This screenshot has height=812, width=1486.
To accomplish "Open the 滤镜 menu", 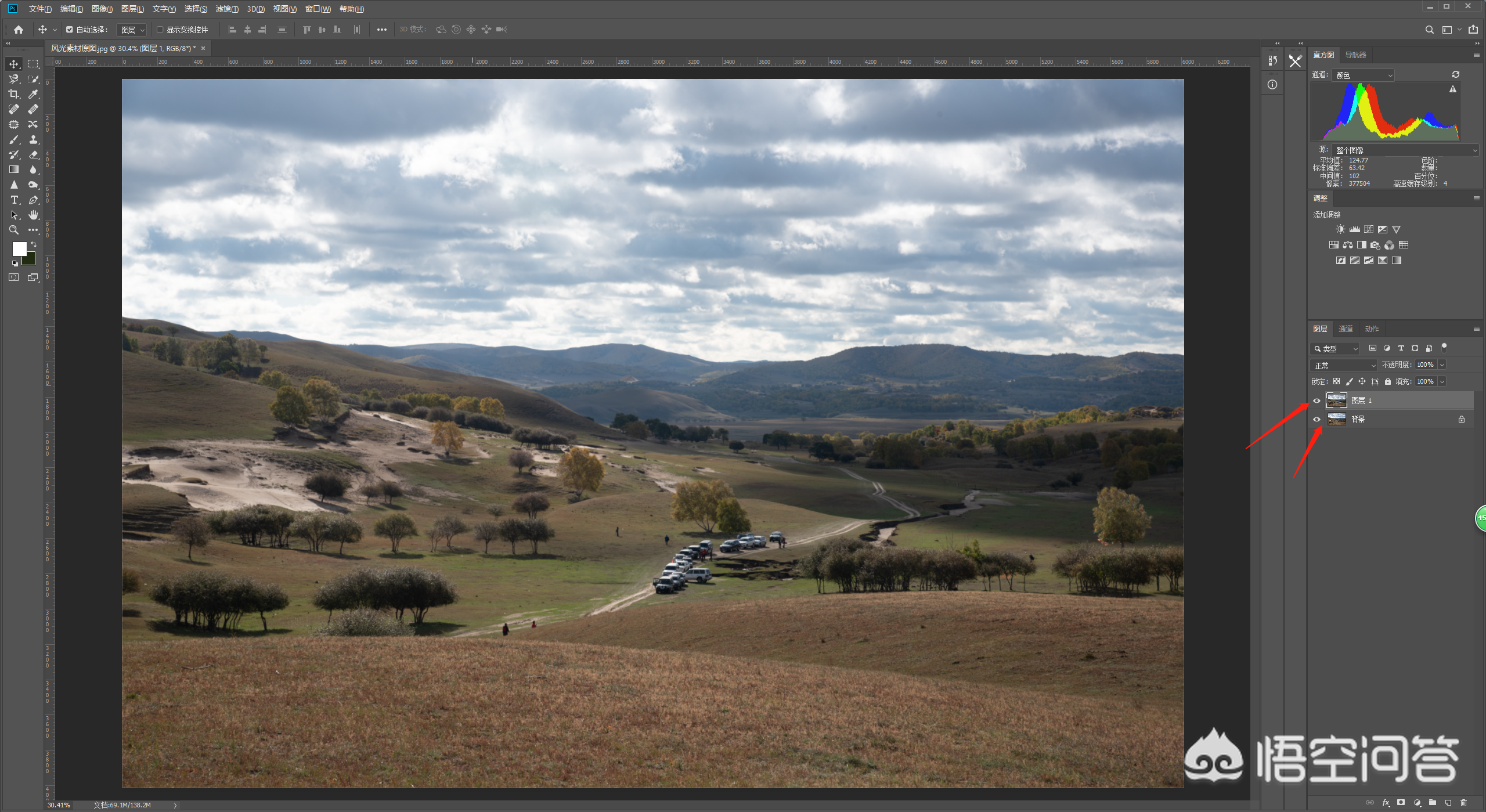I will [x=226, y=9].
